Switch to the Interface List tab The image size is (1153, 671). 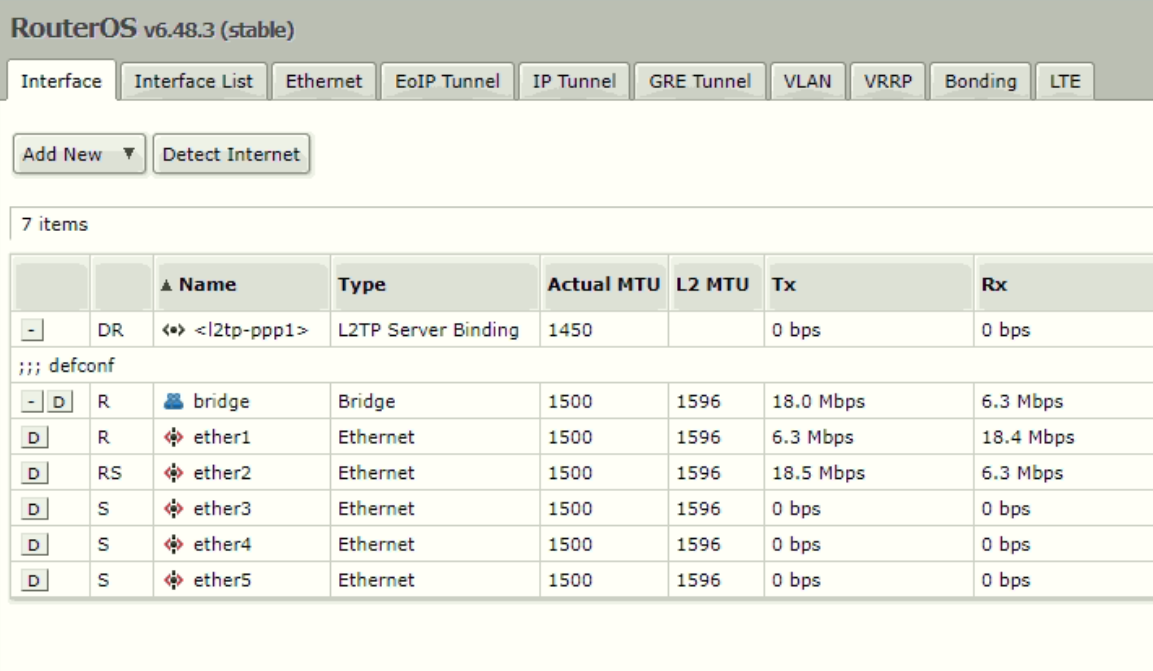tap(193, 81)
